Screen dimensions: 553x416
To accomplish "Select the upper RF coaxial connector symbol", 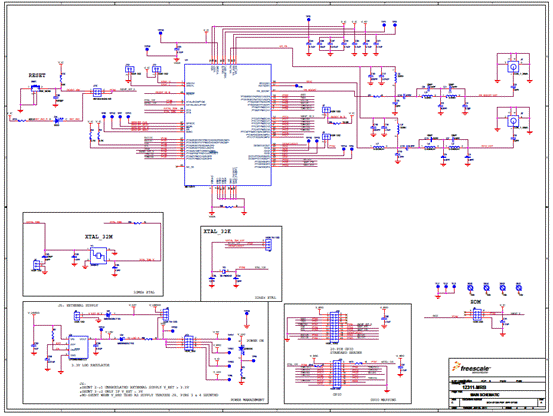I will 513,66.
